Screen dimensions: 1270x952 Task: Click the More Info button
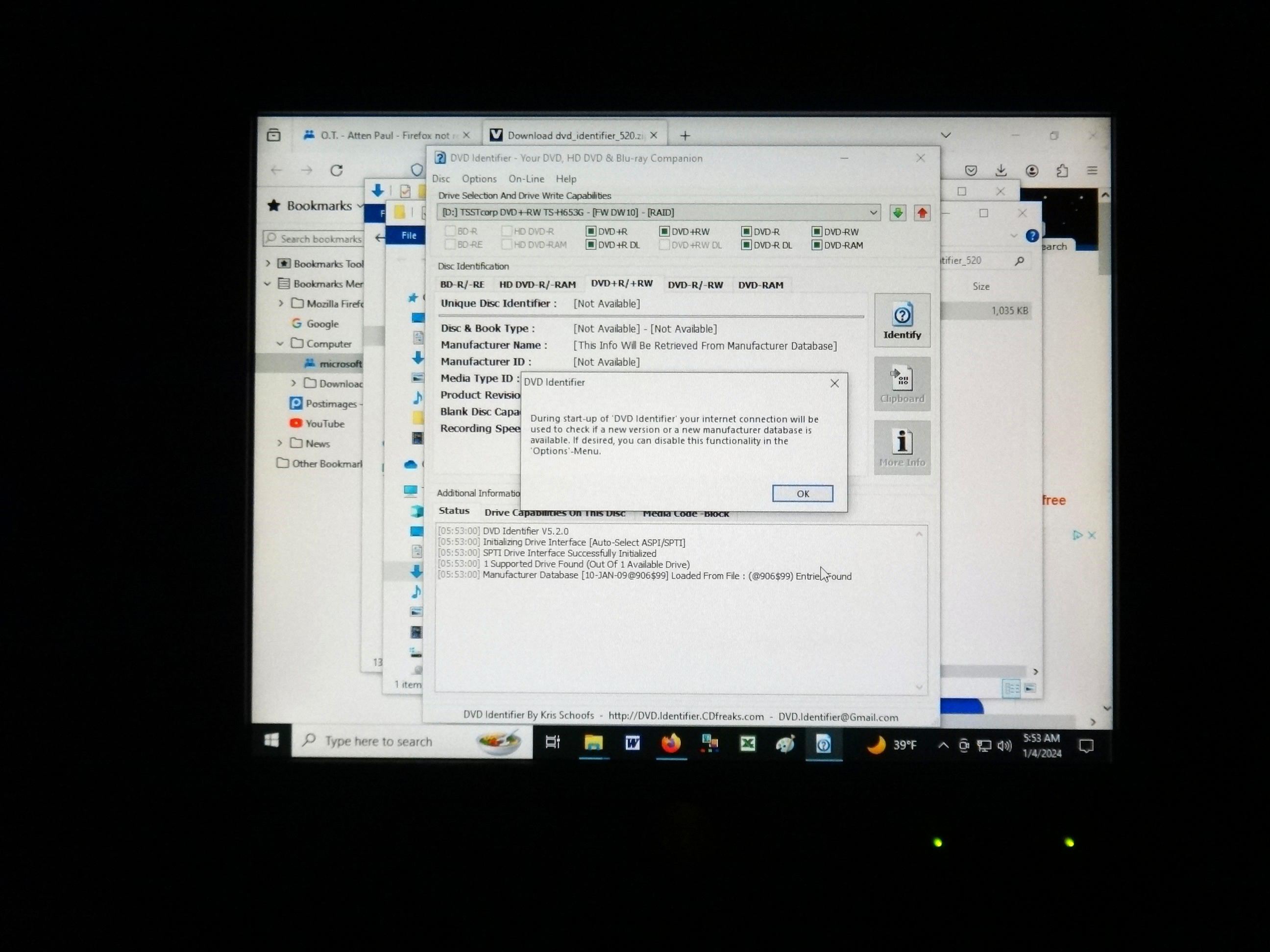[x=902, y=448]
